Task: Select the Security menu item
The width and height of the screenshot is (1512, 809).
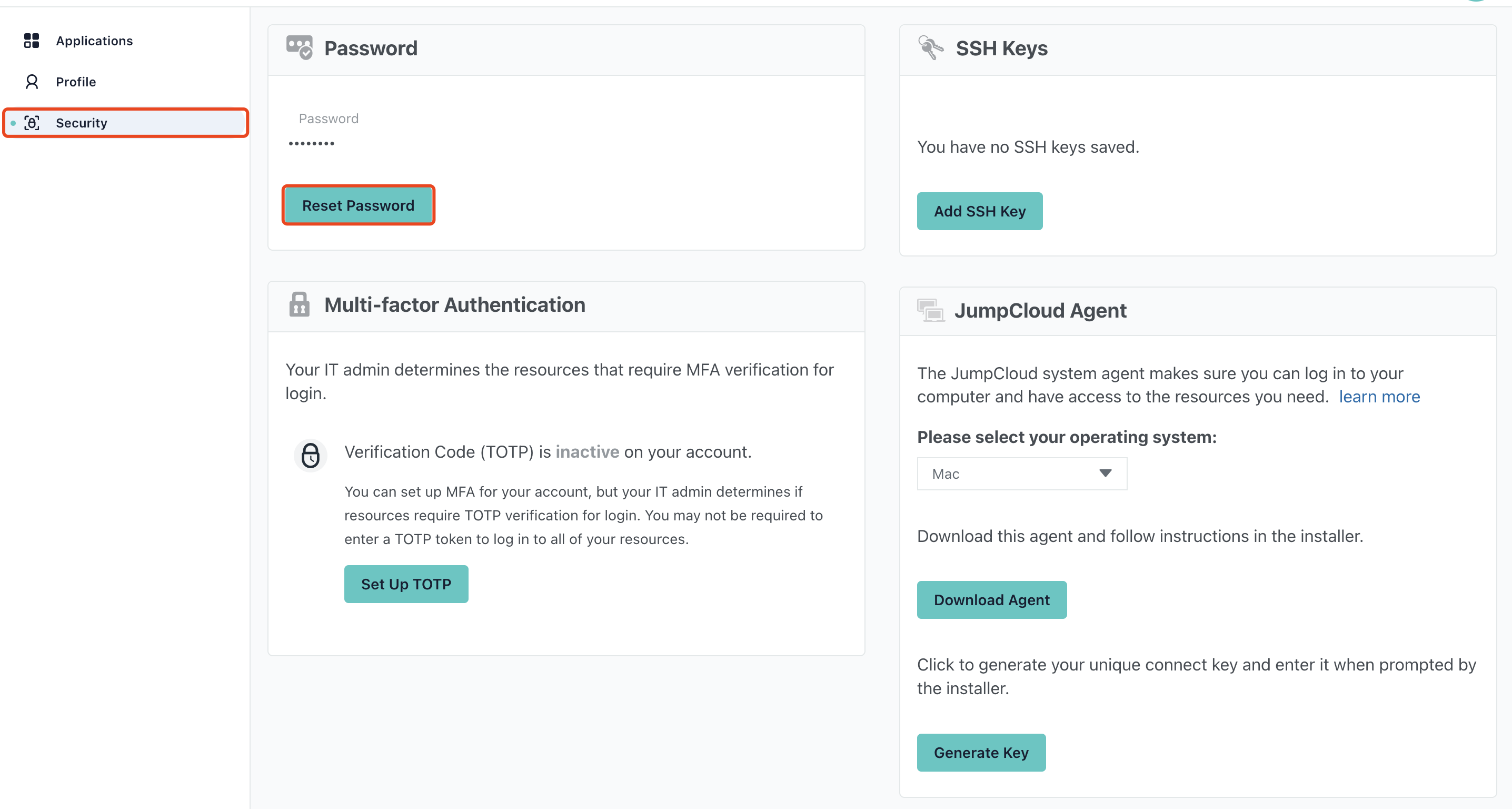Action: 126,123
